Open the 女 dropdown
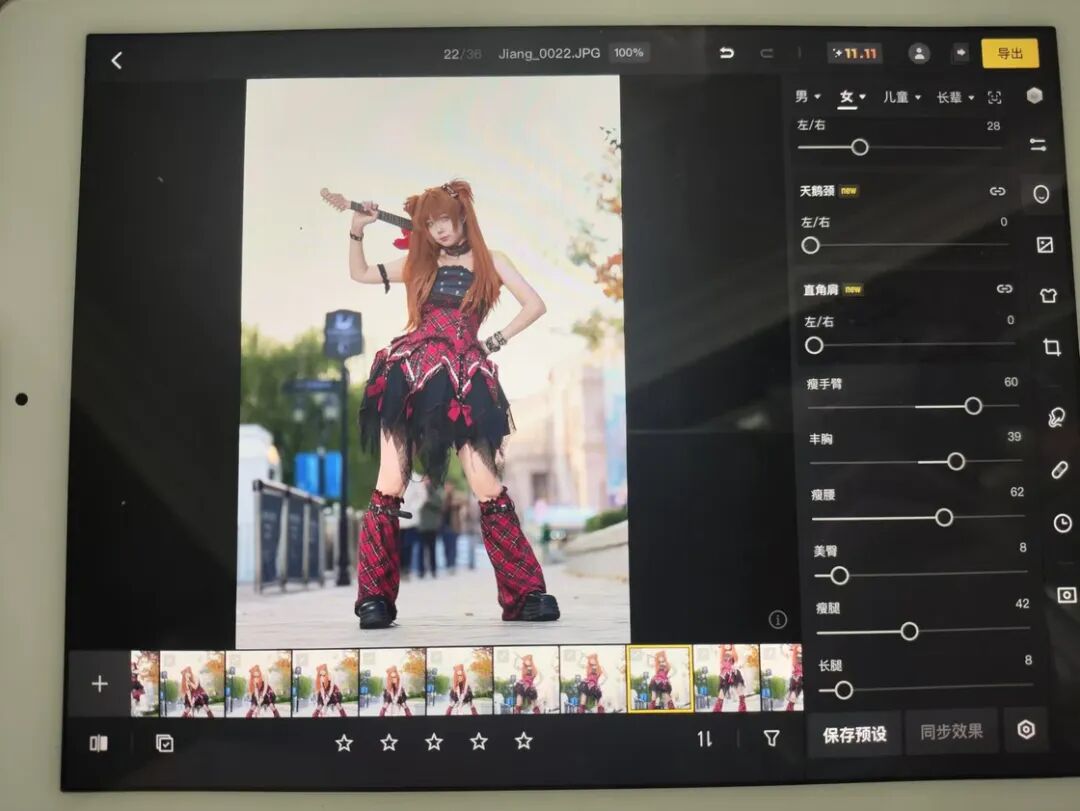Image resolution: width=1080 pixels, height=811 pixels. tap(851, 96)
